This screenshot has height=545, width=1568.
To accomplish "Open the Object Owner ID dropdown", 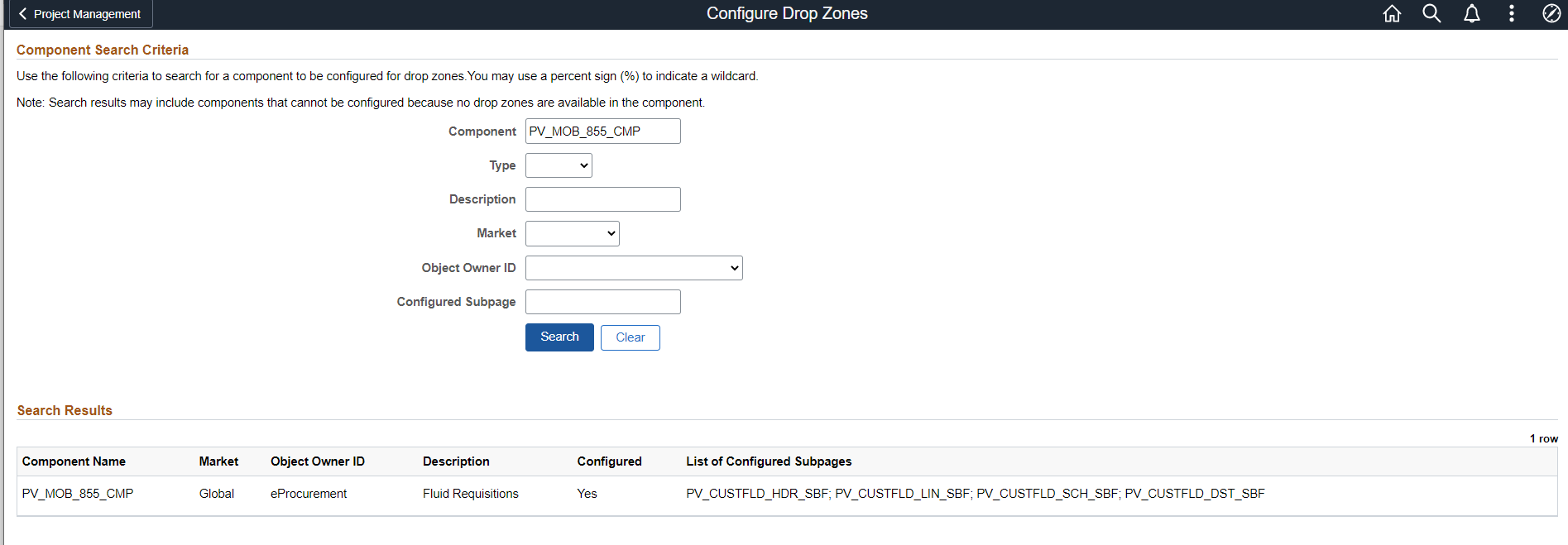I will (634, 268).
